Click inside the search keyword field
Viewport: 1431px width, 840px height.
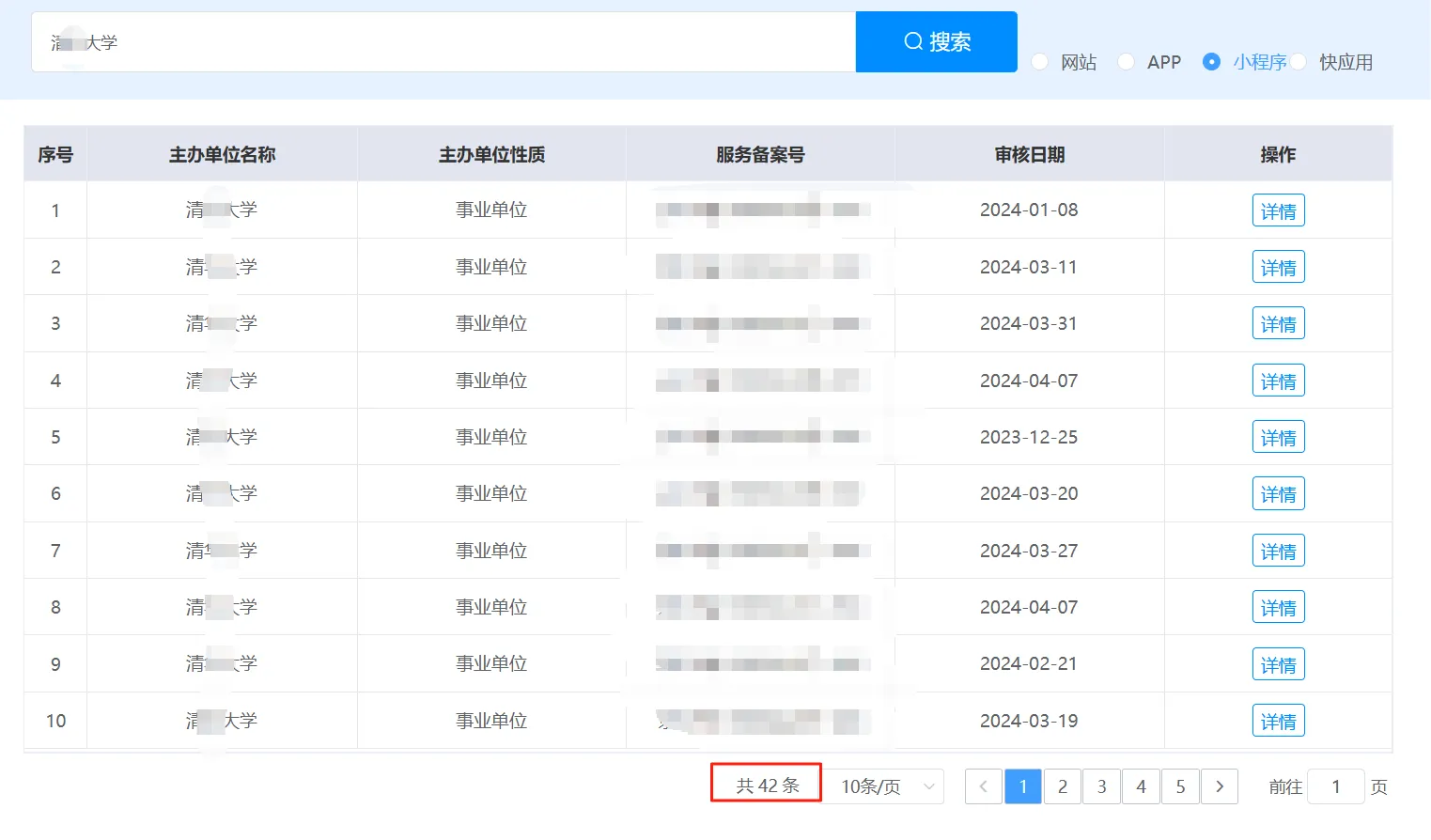442,41
